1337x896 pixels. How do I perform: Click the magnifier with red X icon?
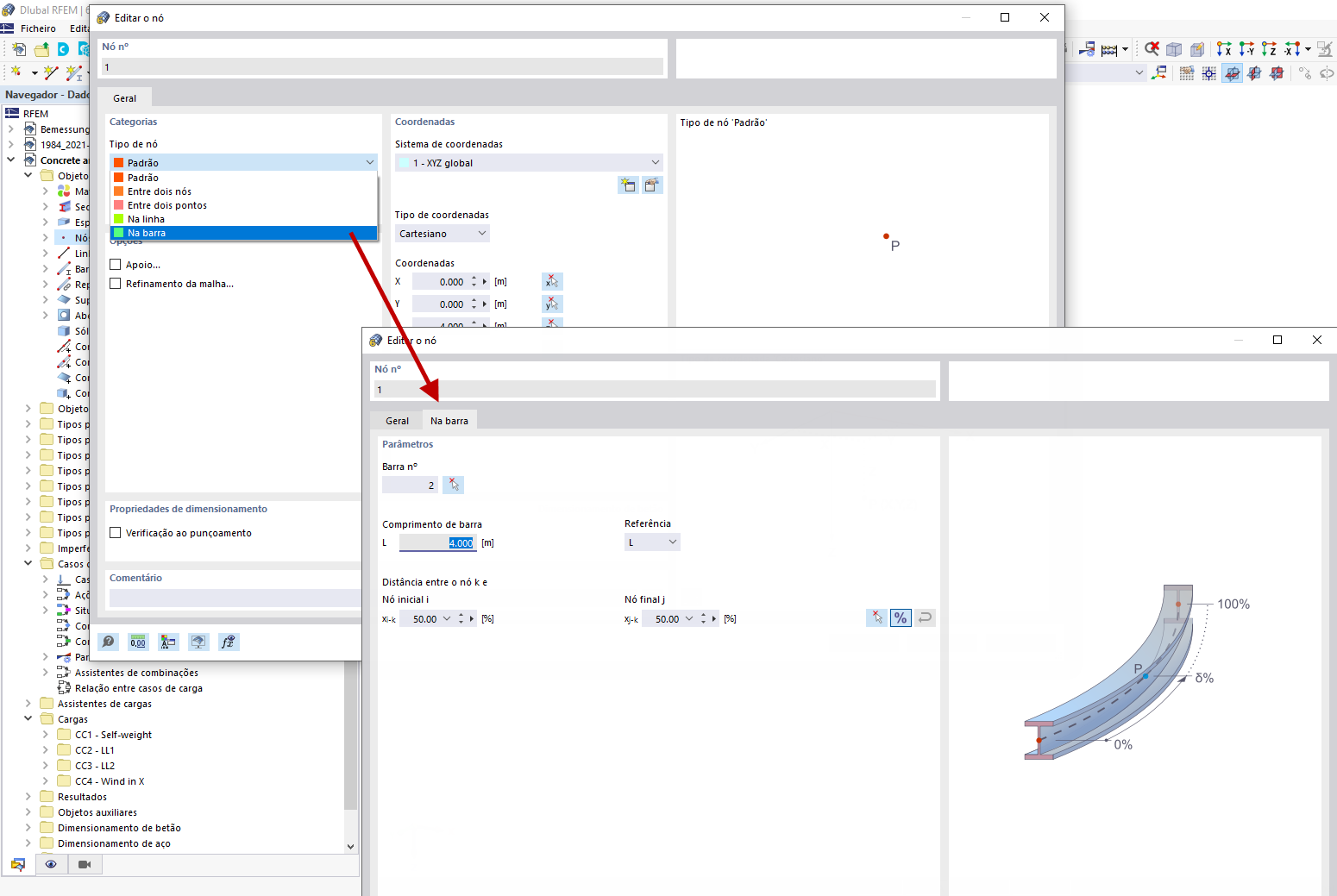point(1152,49)
